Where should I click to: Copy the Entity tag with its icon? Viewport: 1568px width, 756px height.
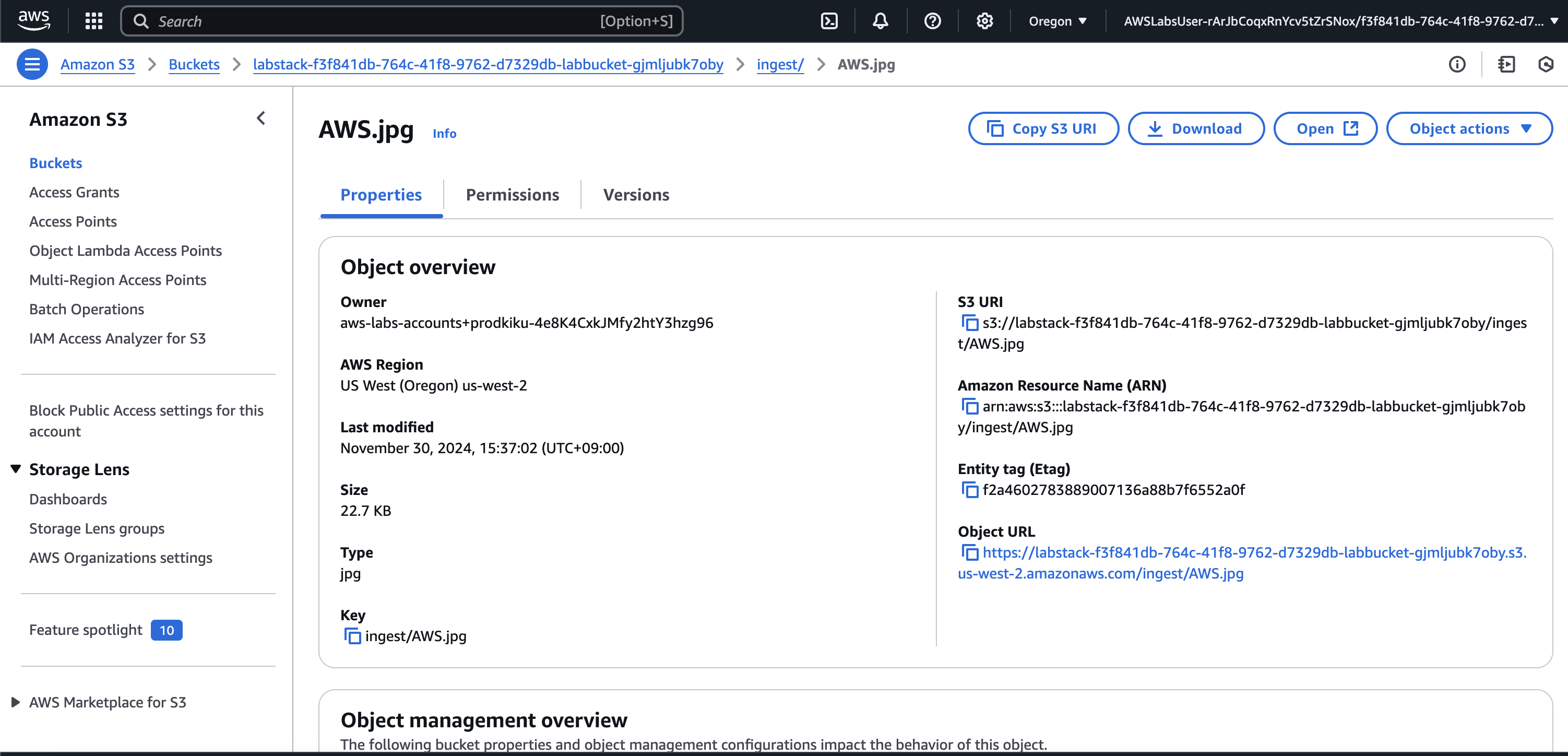pyautogui.click(x=969, y=489)
